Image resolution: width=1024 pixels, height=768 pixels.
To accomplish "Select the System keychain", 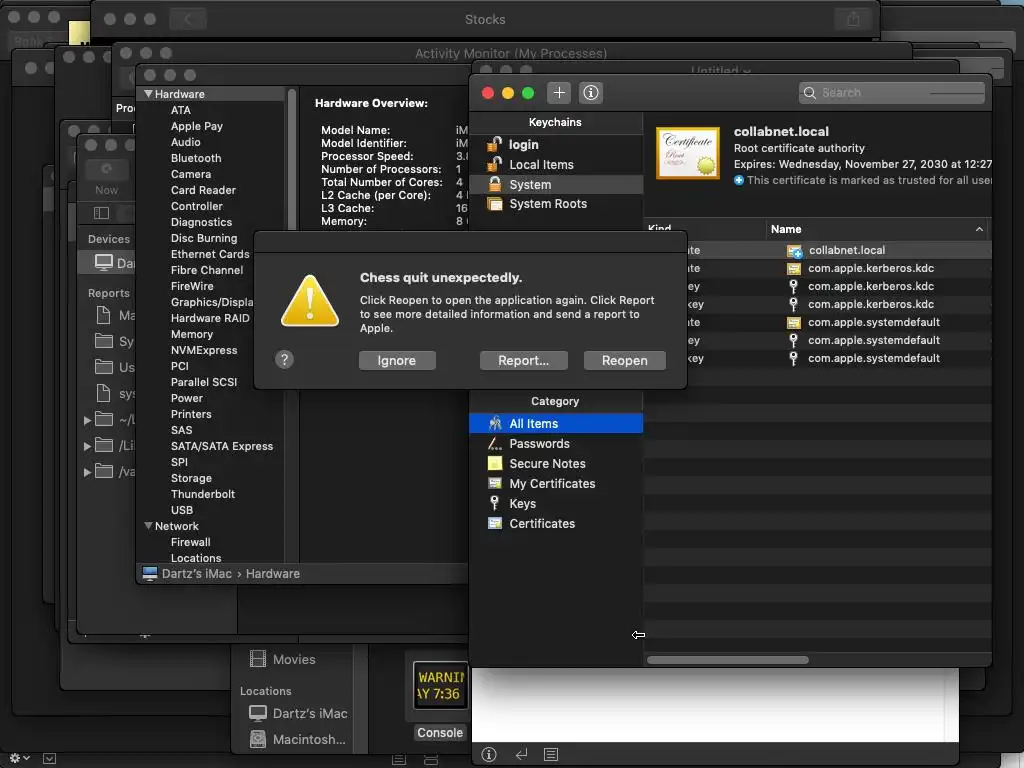I will click(556, 185).
